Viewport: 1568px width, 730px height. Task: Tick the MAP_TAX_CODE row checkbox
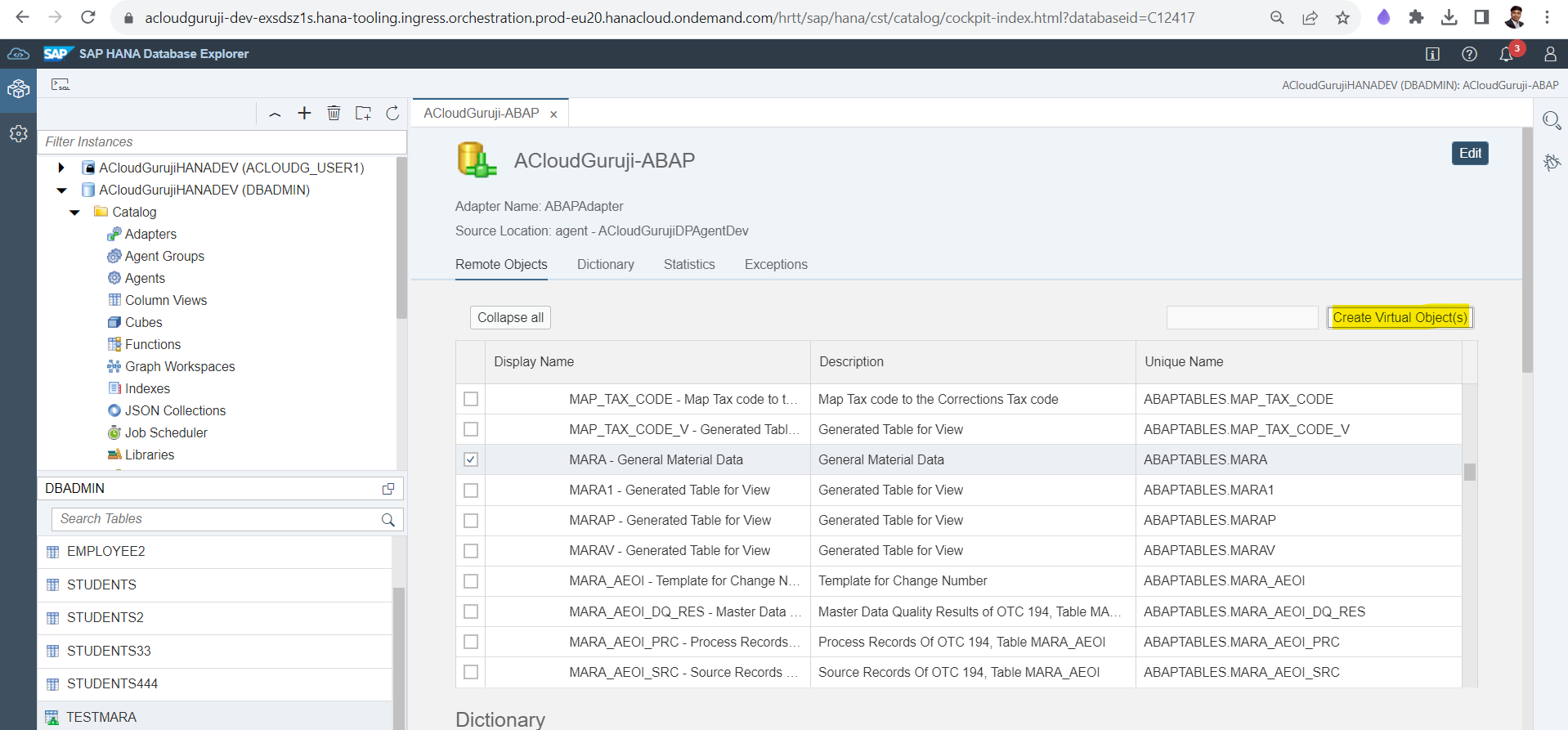pyautogui.click(x=471, y=399)
